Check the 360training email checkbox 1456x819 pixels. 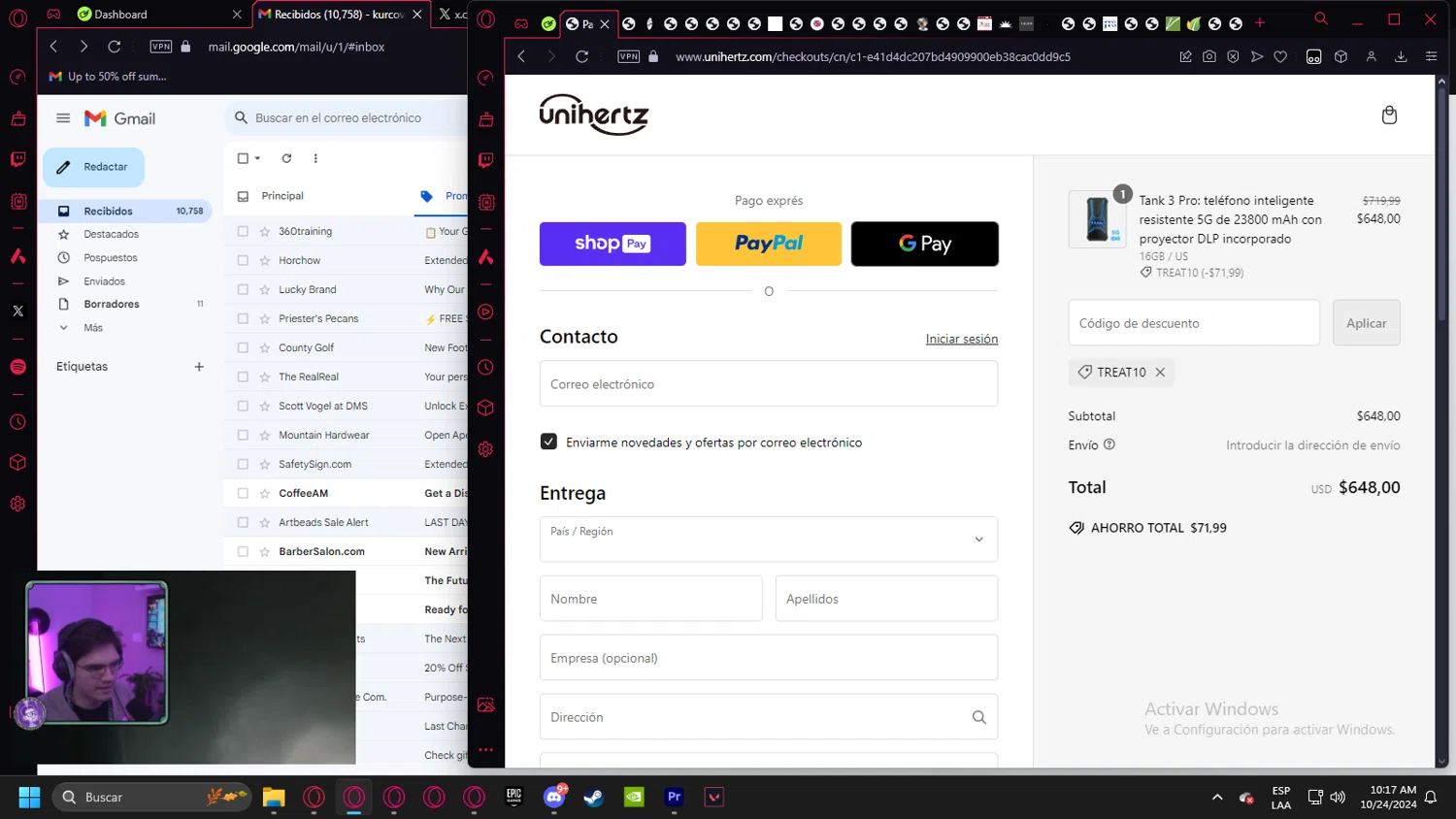(243, 231)
